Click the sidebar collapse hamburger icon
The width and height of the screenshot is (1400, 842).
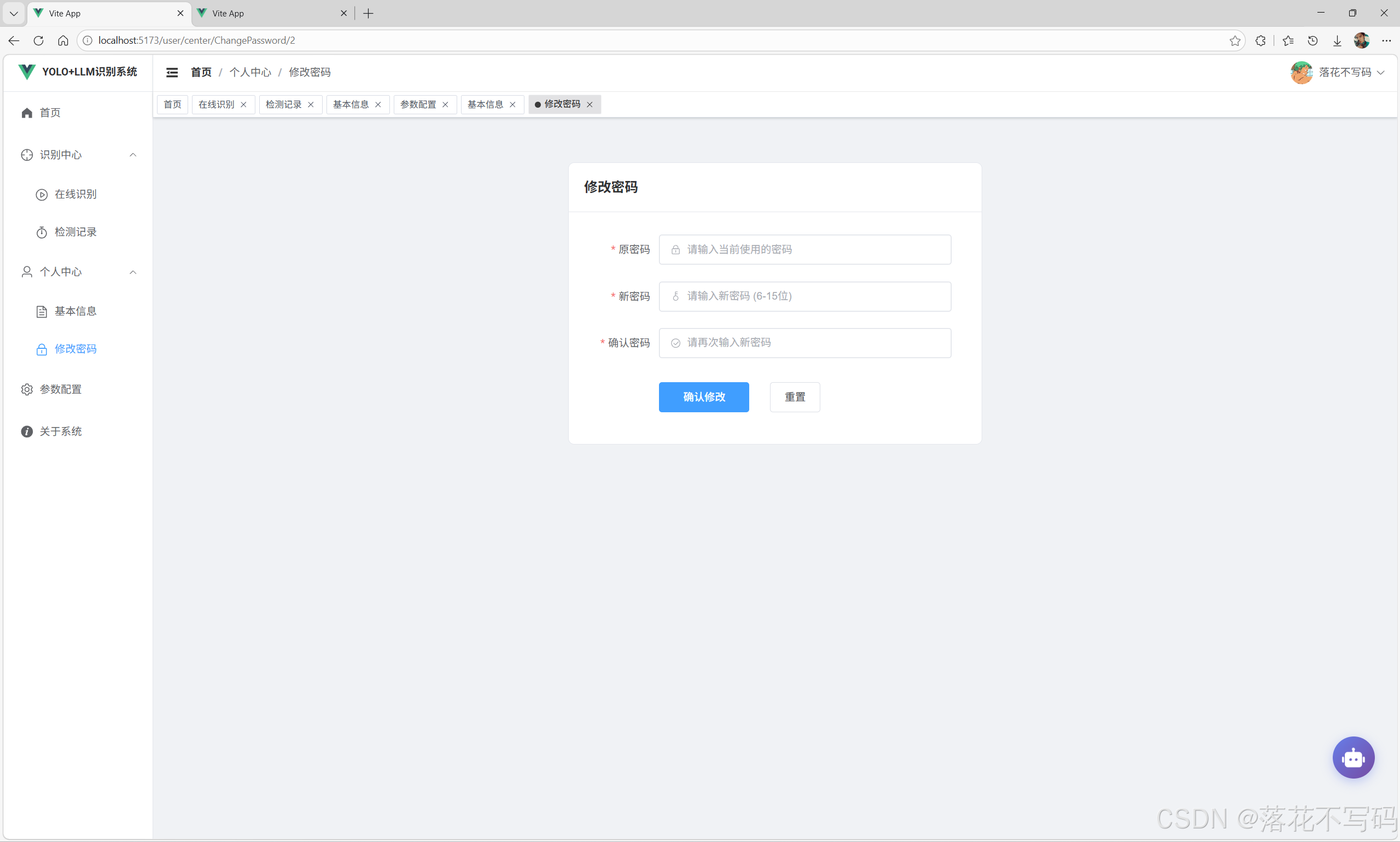(172, 72)
